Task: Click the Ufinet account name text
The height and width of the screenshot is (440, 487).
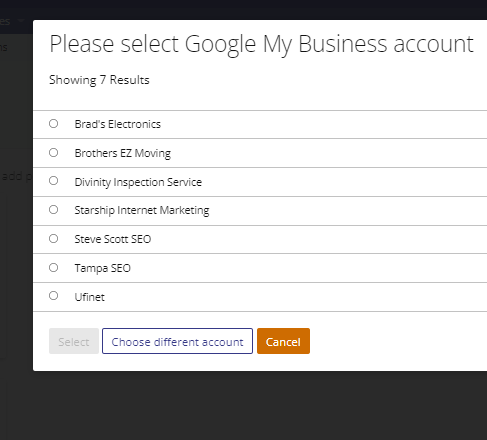Action: click(89, 297)
